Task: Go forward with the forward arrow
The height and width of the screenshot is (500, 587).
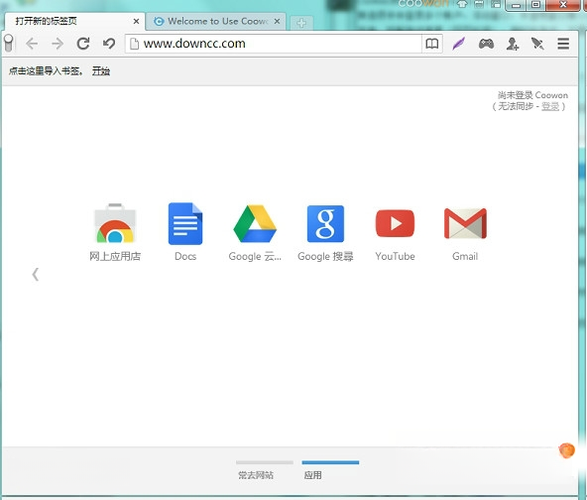Action: tap(57, 44)
